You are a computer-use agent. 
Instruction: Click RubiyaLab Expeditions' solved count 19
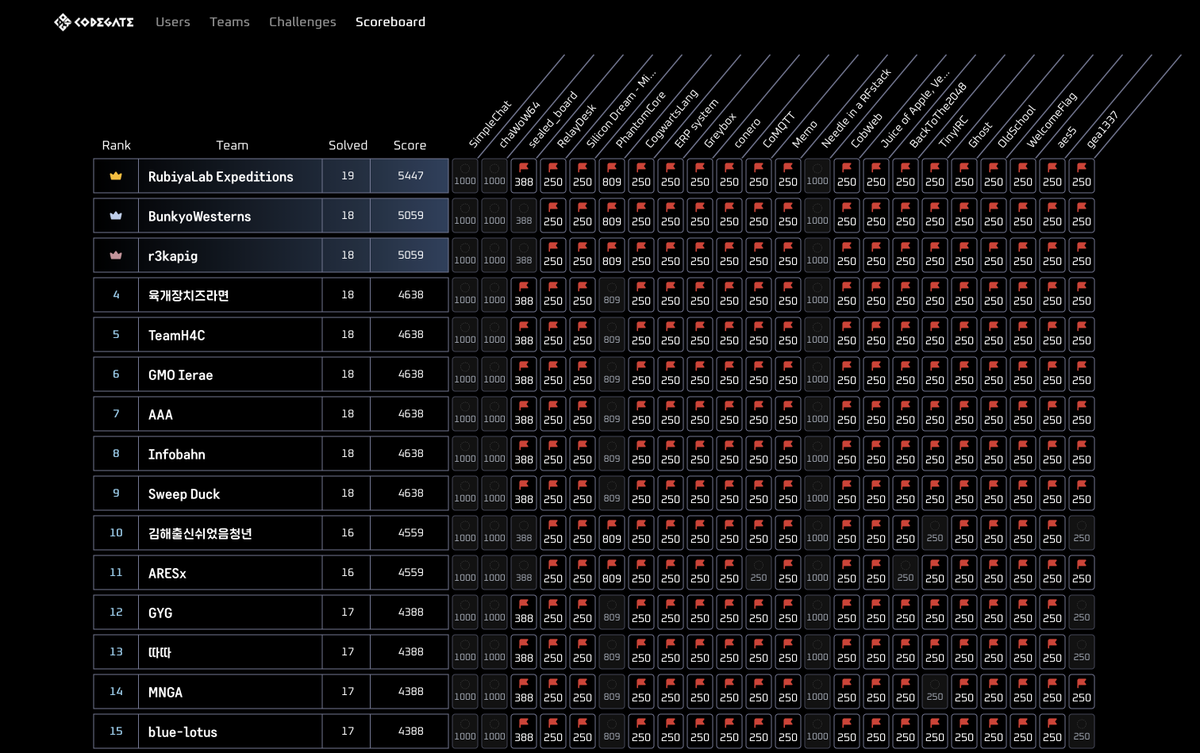347,176
